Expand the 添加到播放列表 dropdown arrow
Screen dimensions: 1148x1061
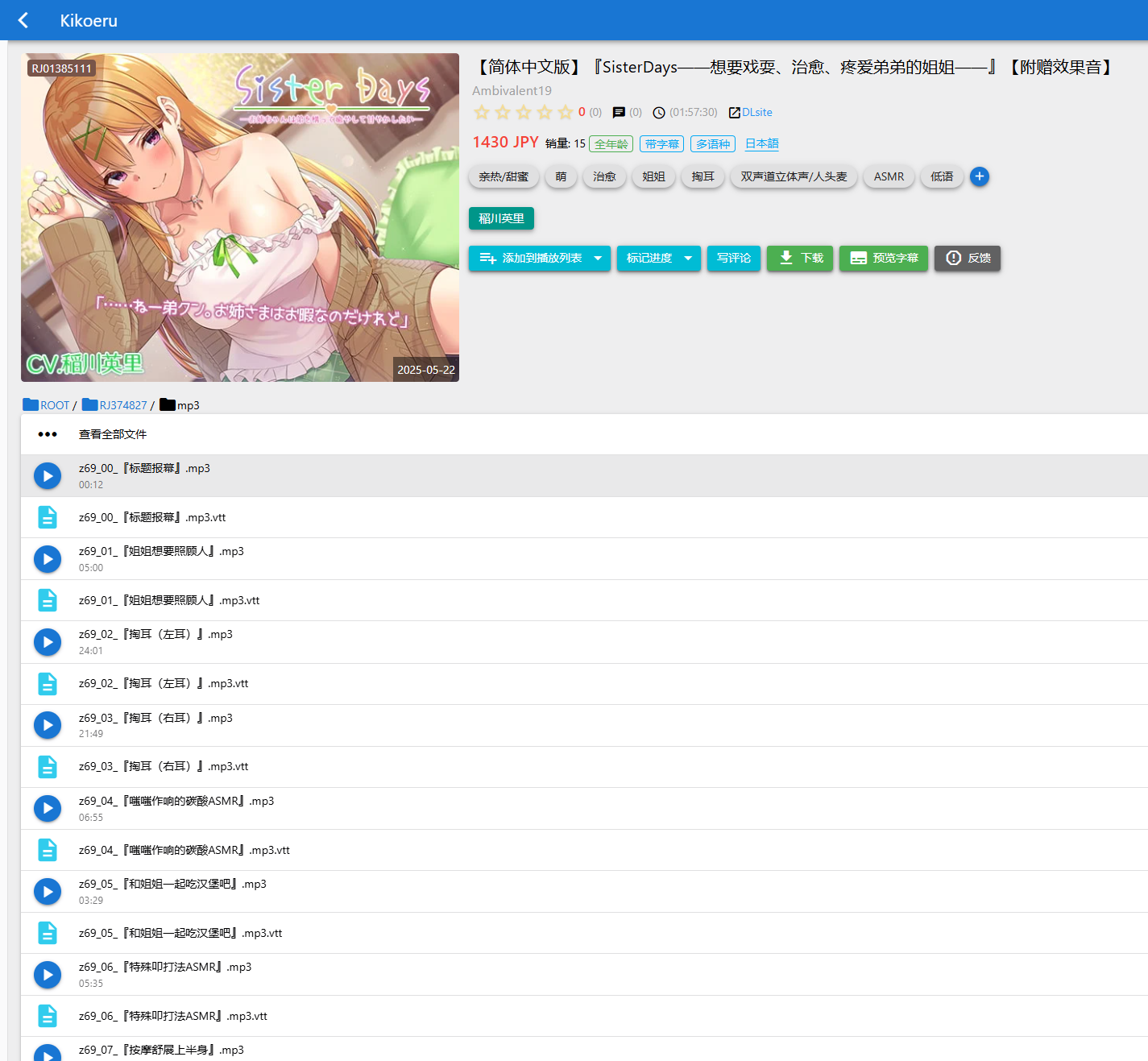598,258
